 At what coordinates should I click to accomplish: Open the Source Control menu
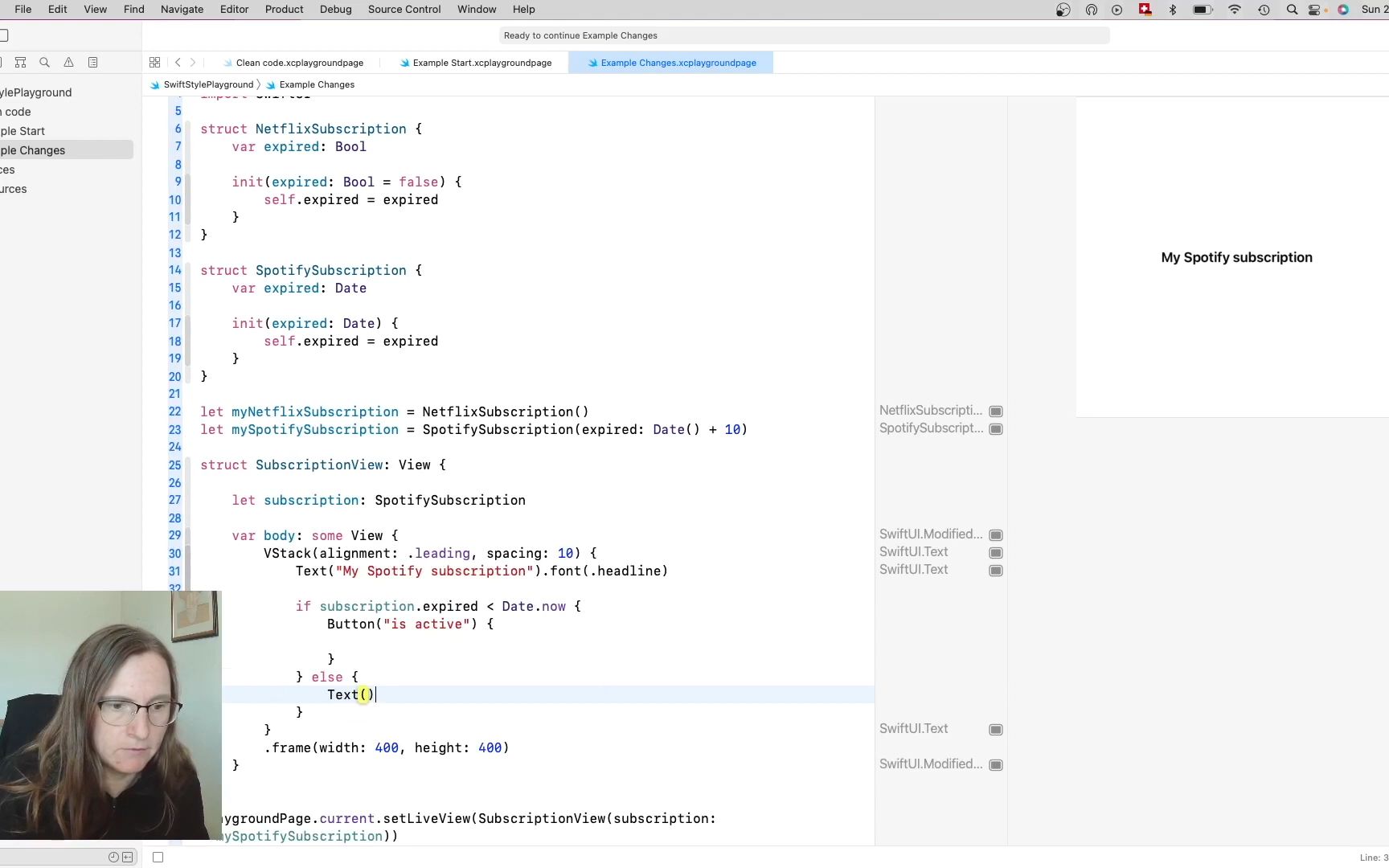click(404, 10)
